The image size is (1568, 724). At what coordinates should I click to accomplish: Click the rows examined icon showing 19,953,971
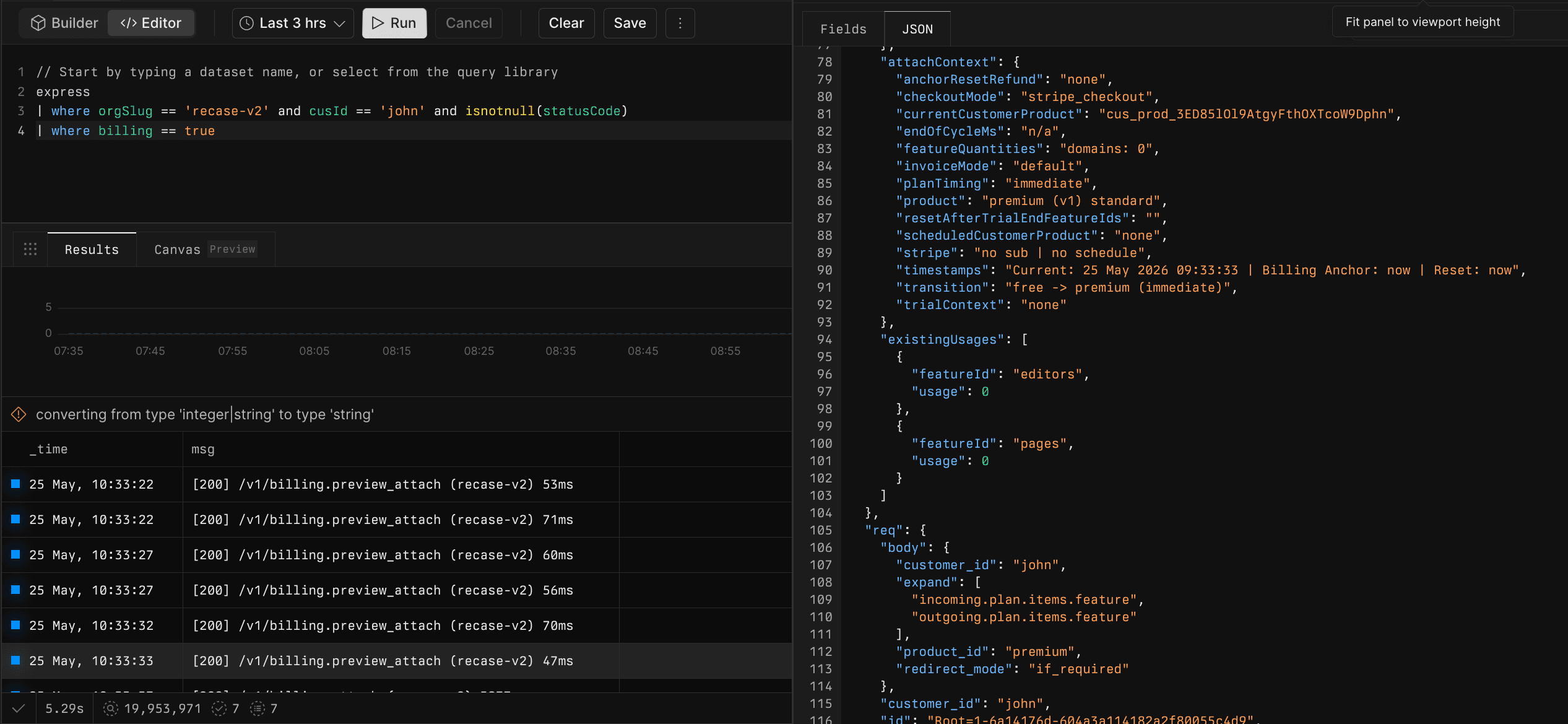(x=111, y=709)
